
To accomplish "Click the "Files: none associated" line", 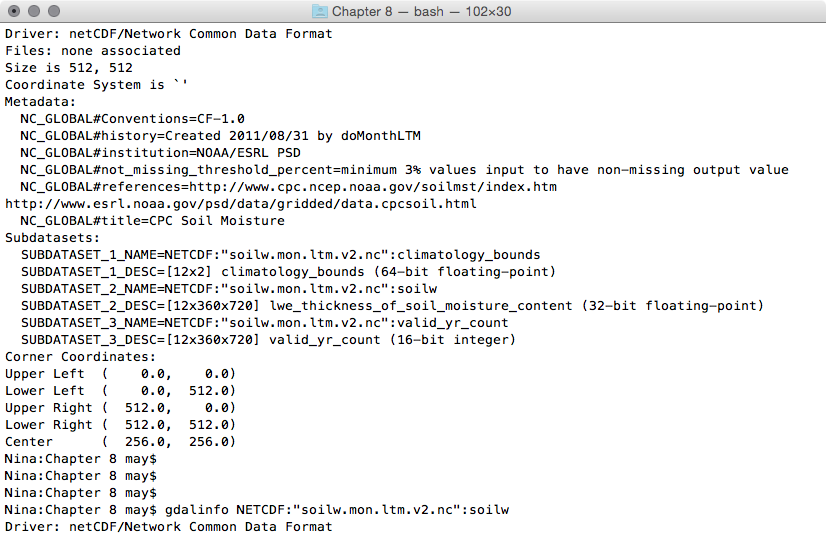I will pos(93,50).
